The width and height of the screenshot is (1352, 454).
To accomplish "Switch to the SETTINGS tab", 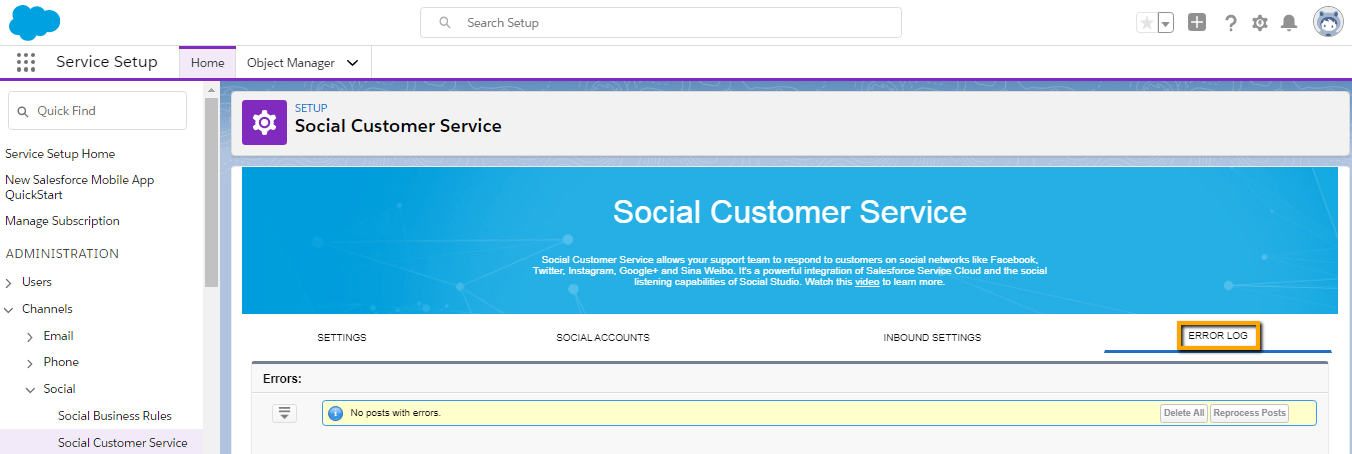I will point(342,337).
